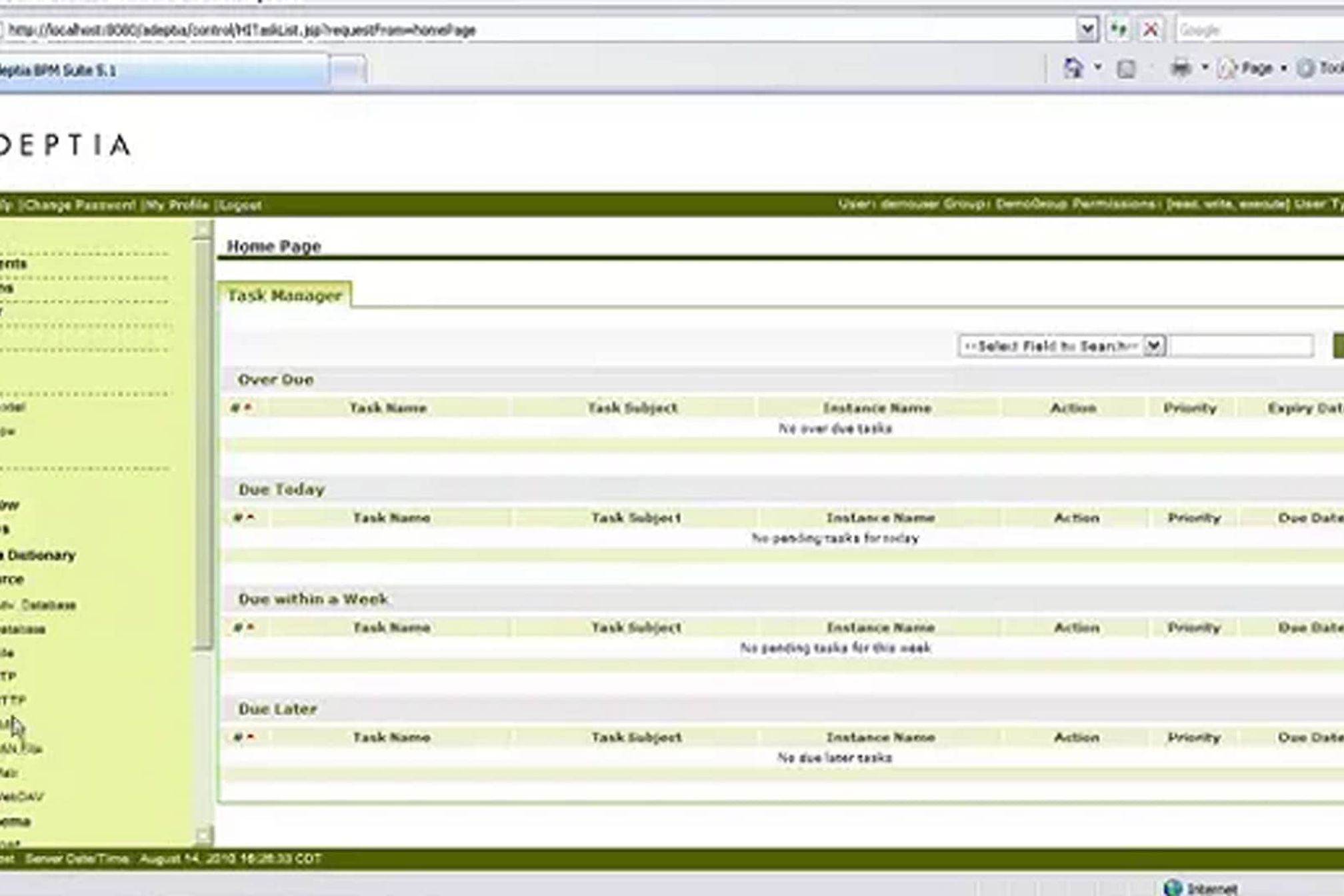Expand the Print options dropdown arrow

pos(1205,67)
